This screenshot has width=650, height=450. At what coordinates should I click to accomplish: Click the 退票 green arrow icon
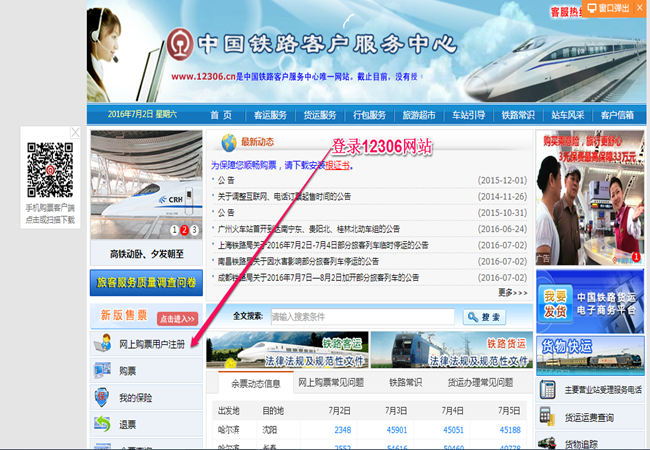(102, 423)
